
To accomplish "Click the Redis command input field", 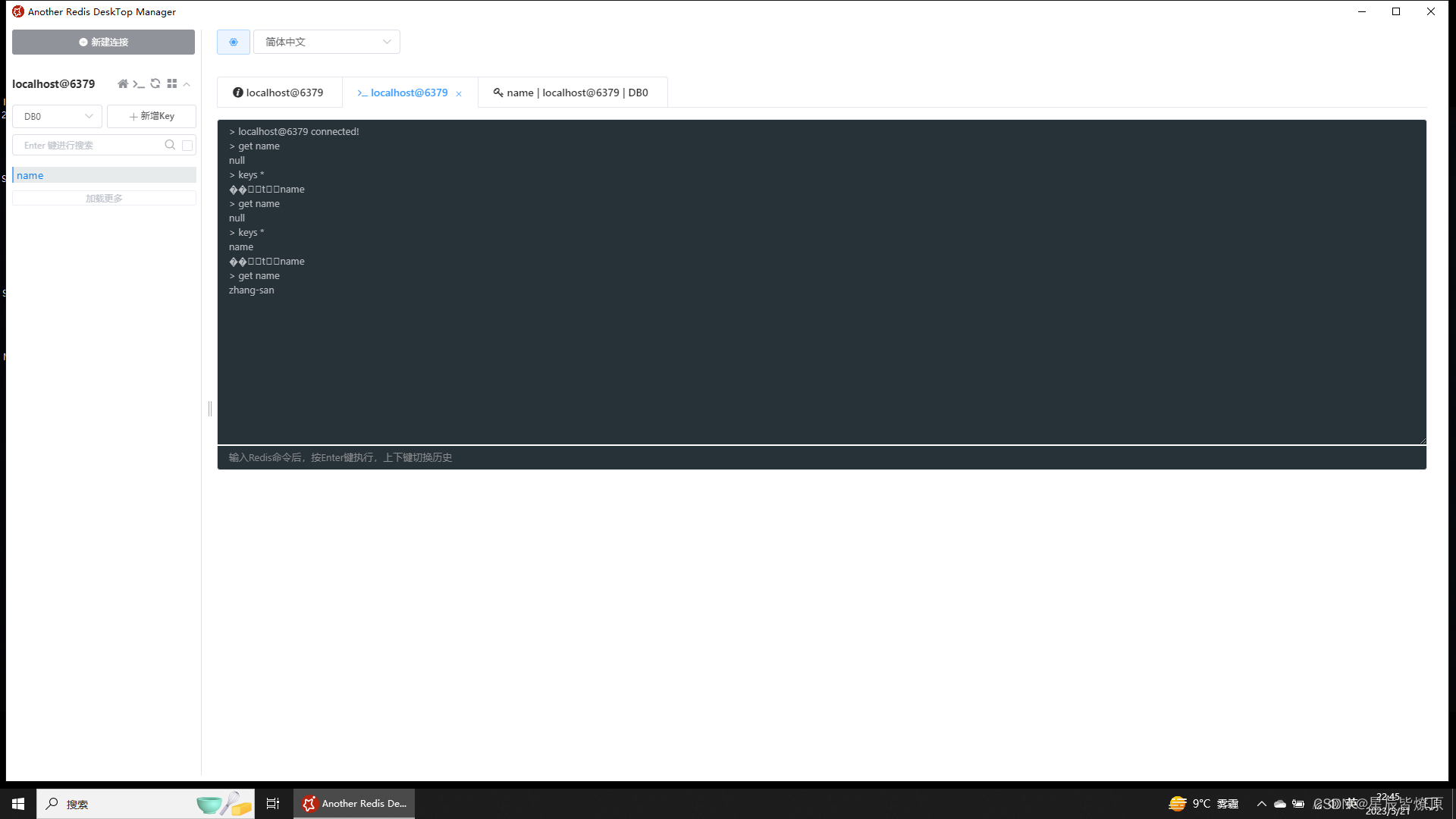I will click(x=821, y=457).
